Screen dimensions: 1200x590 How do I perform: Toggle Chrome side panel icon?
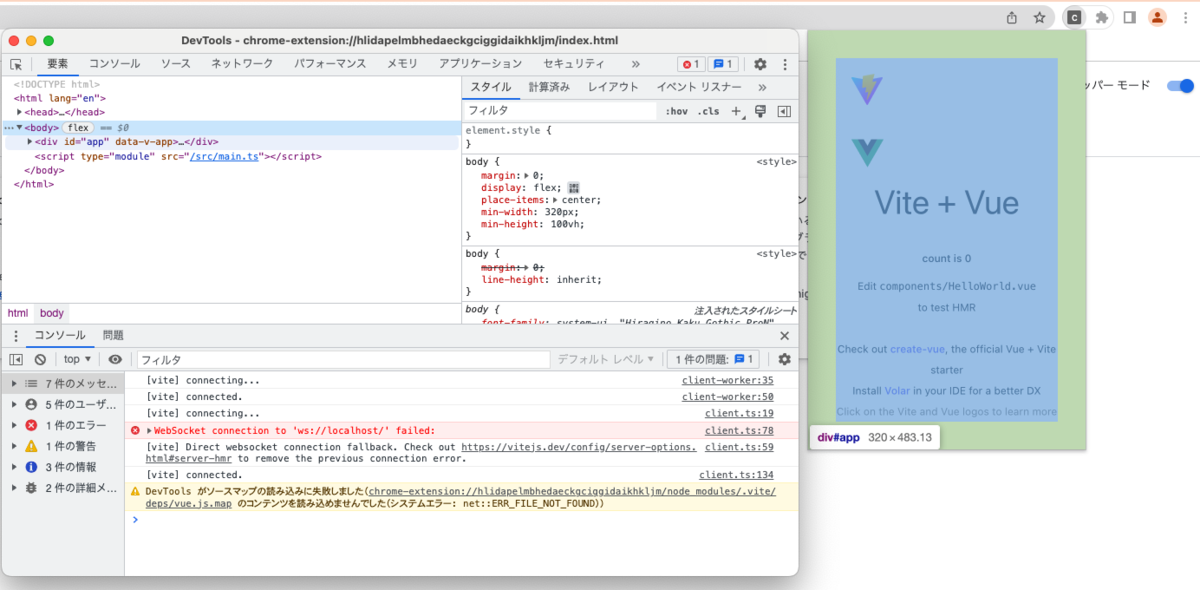1129,17
